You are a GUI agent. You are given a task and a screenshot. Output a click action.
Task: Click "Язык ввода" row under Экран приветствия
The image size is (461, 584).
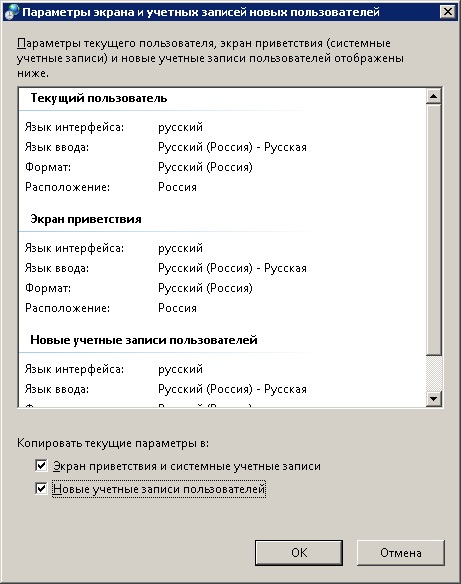click(x=166, y=268)
